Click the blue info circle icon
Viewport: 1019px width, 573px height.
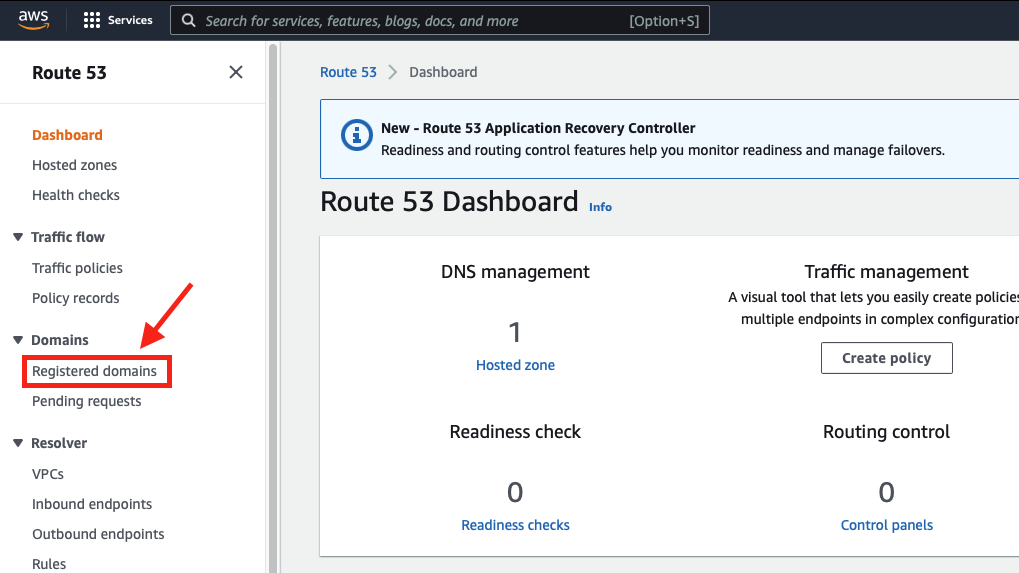pos(356,135)
